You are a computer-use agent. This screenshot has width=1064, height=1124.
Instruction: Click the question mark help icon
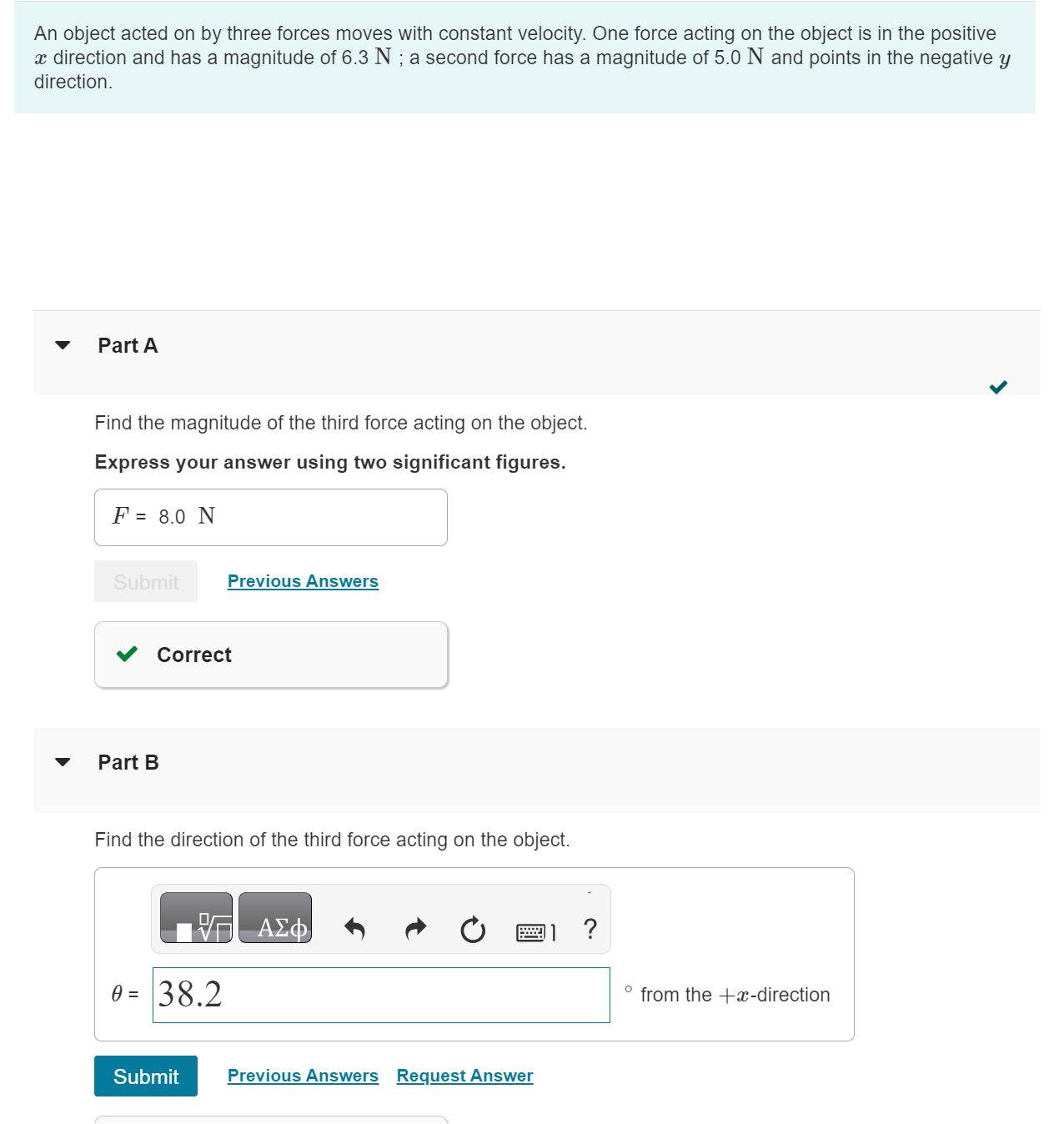click(x=590, y=929)
